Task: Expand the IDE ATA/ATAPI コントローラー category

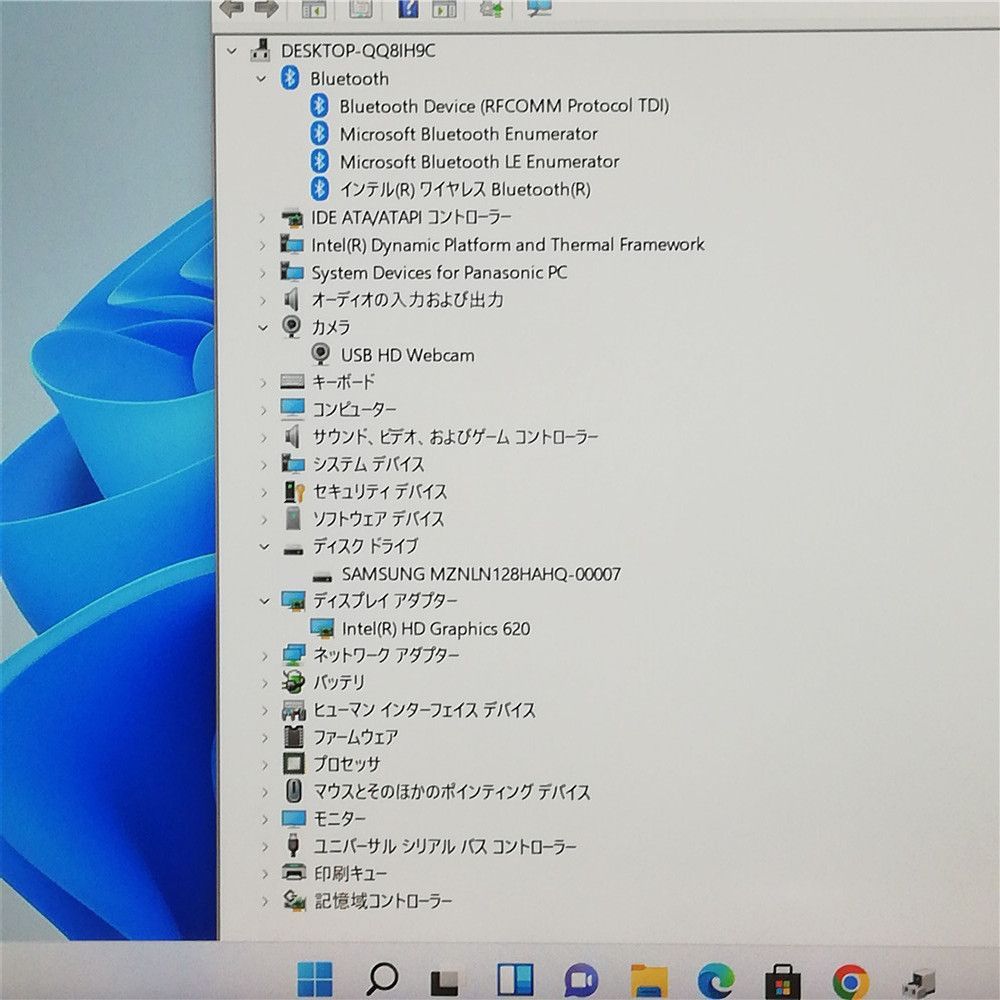Action: (262, 217)
